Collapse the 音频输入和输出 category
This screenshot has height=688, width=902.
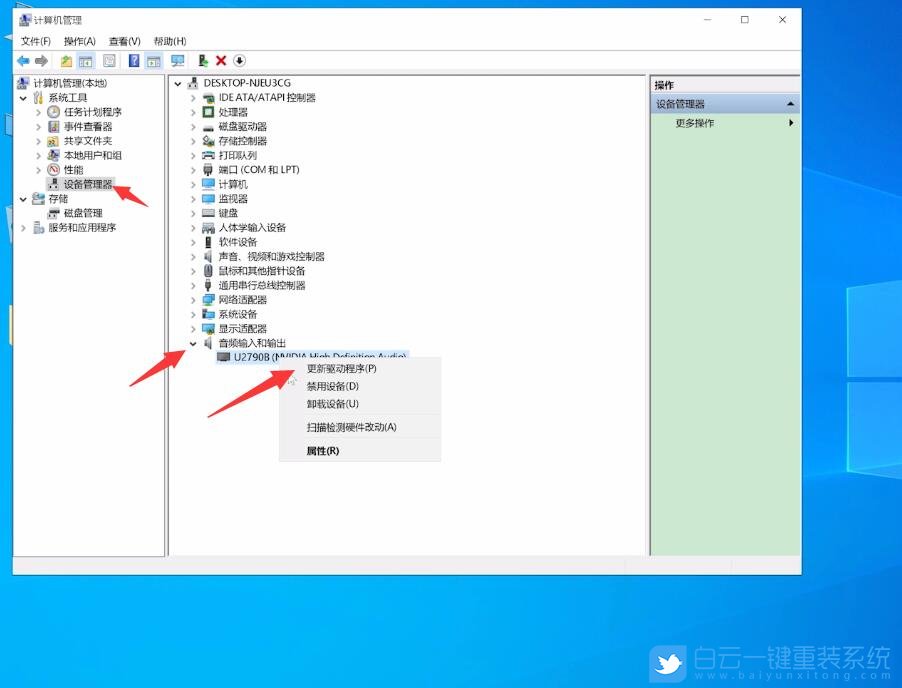(x=193, y=343)
